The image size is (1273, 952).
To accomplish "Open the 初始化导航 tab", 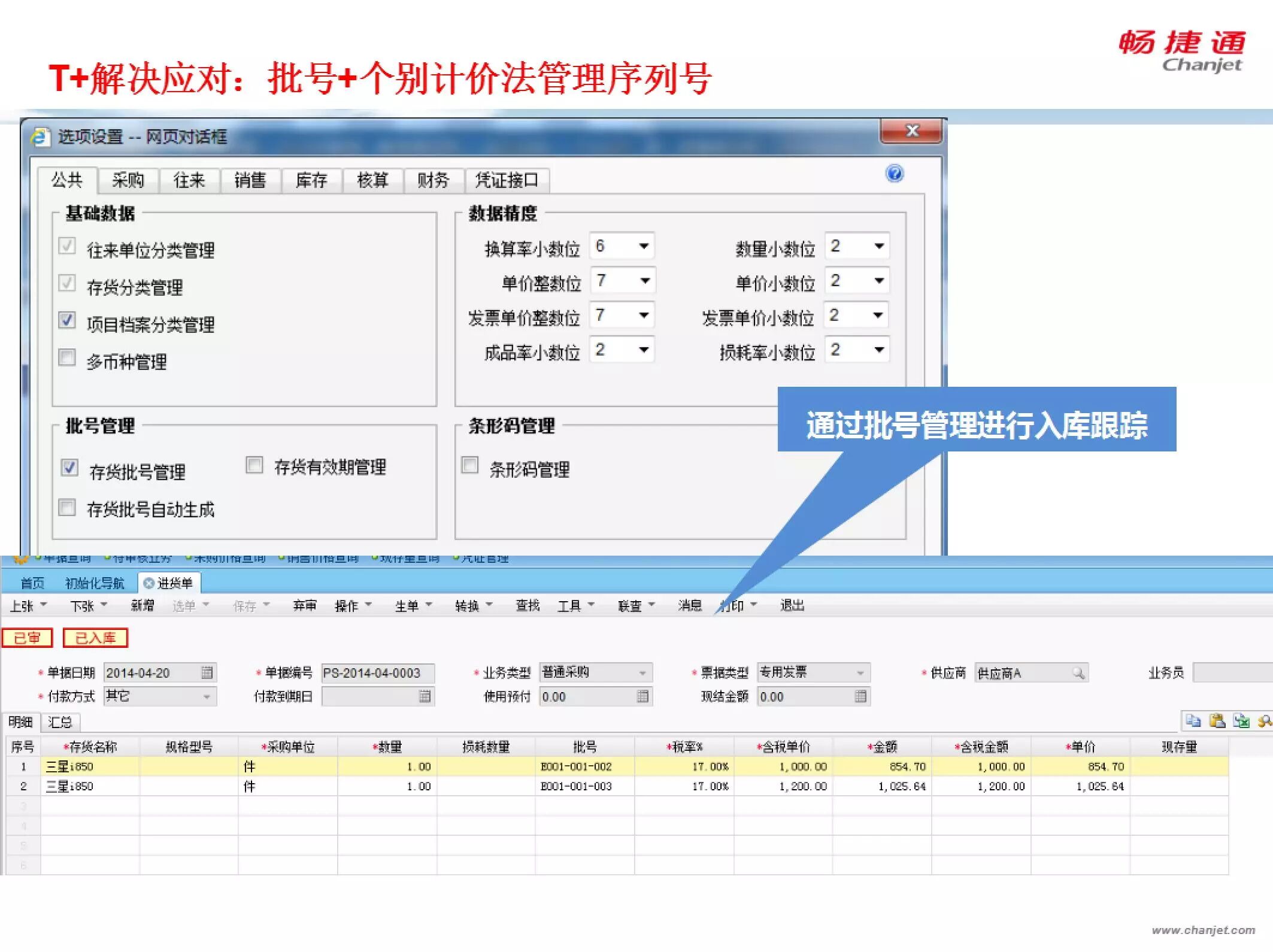I will [x=95, y=583].
